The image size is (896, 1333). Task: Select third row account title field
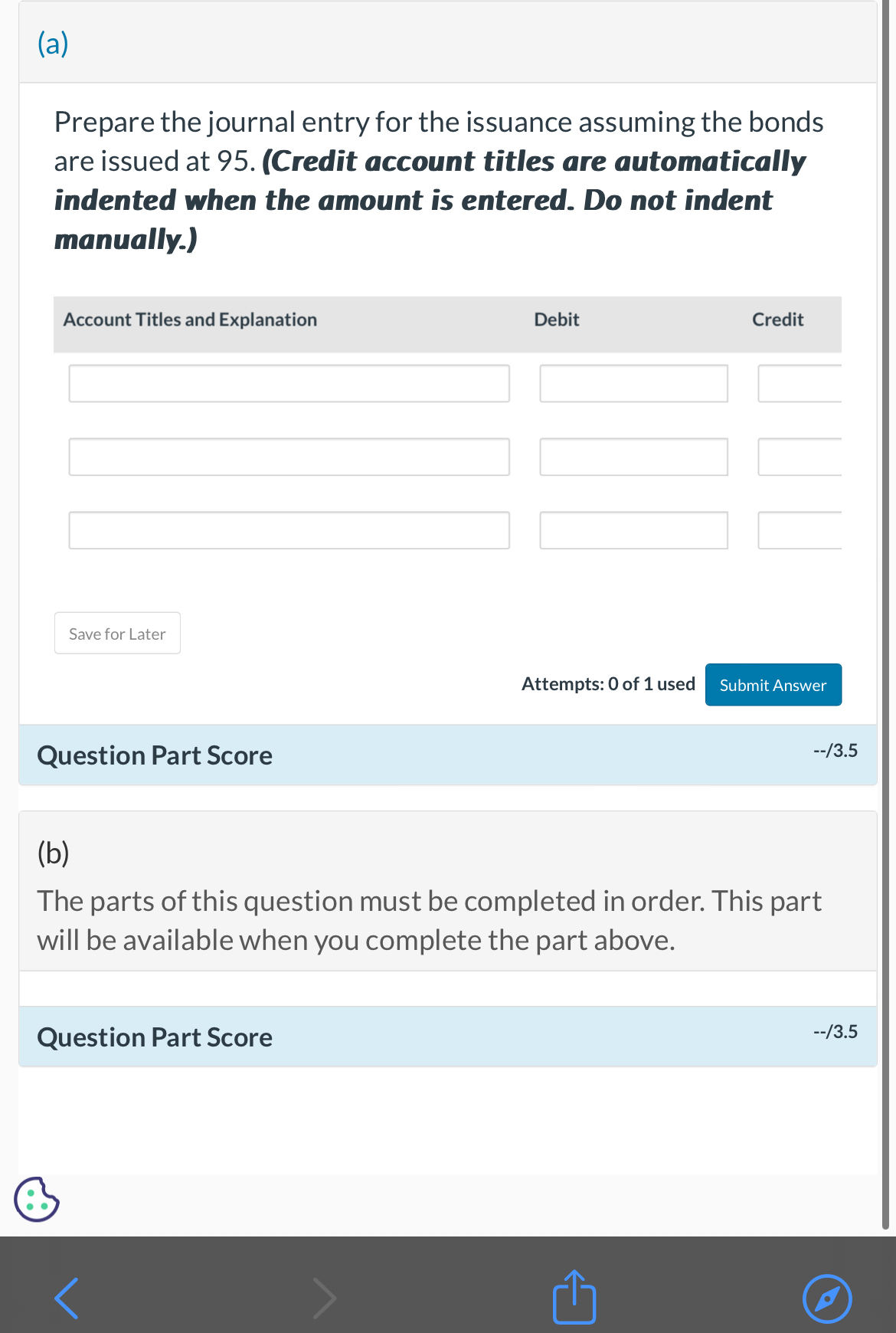[289, 530]
